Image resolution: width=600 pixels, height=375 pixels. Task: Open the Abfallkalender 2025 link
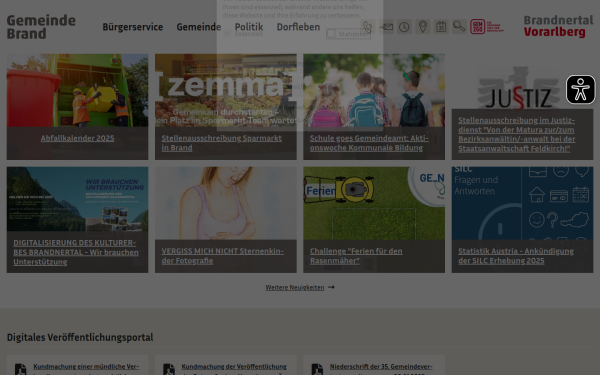click(x=77, y=138)
